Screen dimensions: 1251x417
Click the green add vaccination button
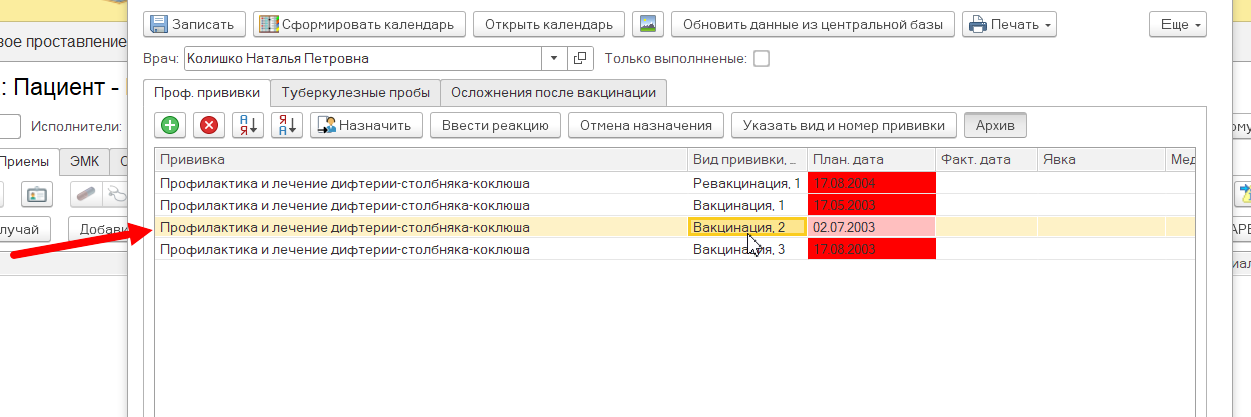coord(171,125)
